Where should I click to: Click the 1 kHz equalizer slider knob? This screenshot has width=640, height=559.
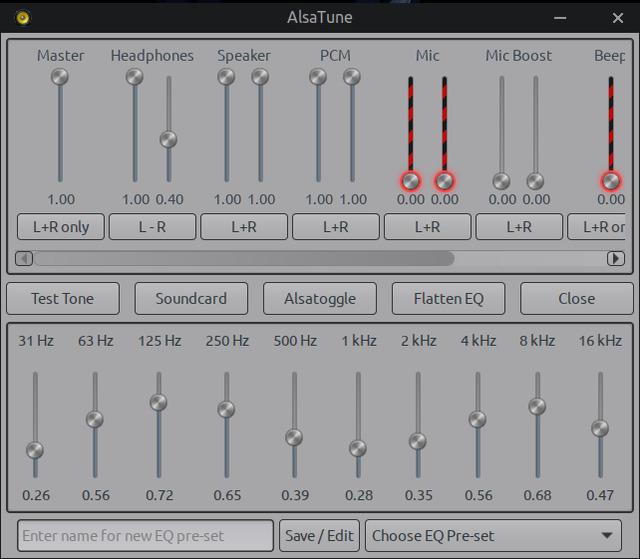(358, 448)
